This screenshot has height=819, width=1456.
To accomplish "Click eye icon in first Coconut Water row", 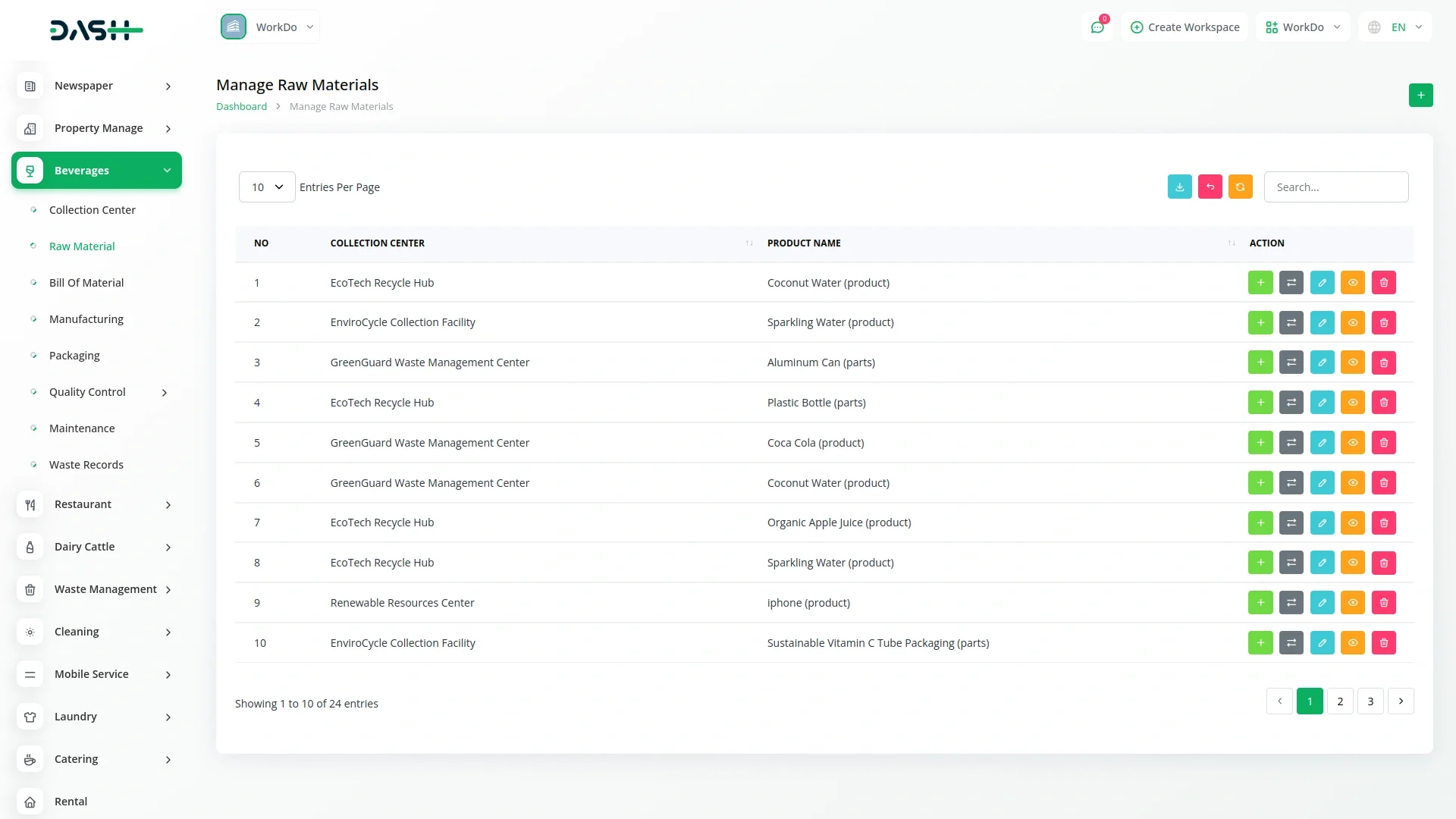I will pos(1352,283).
